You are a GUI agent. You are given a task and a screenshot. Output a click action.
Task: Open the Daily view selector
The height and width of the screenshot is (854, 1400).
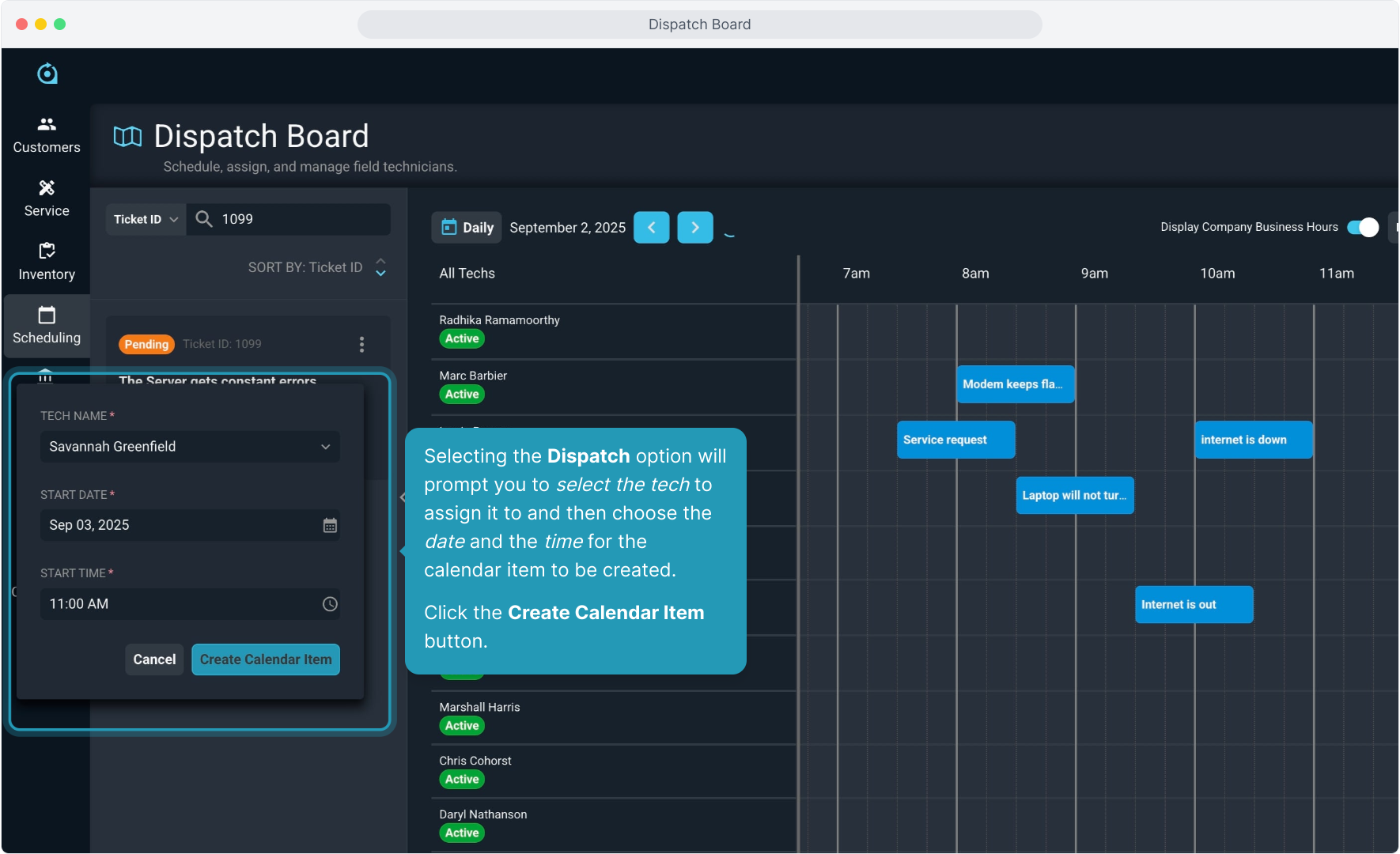coord(467,228)
